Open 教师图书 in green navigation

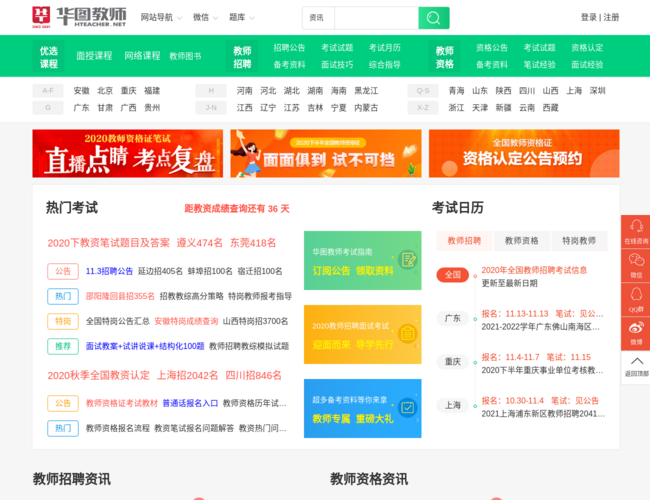click(185, 56)
